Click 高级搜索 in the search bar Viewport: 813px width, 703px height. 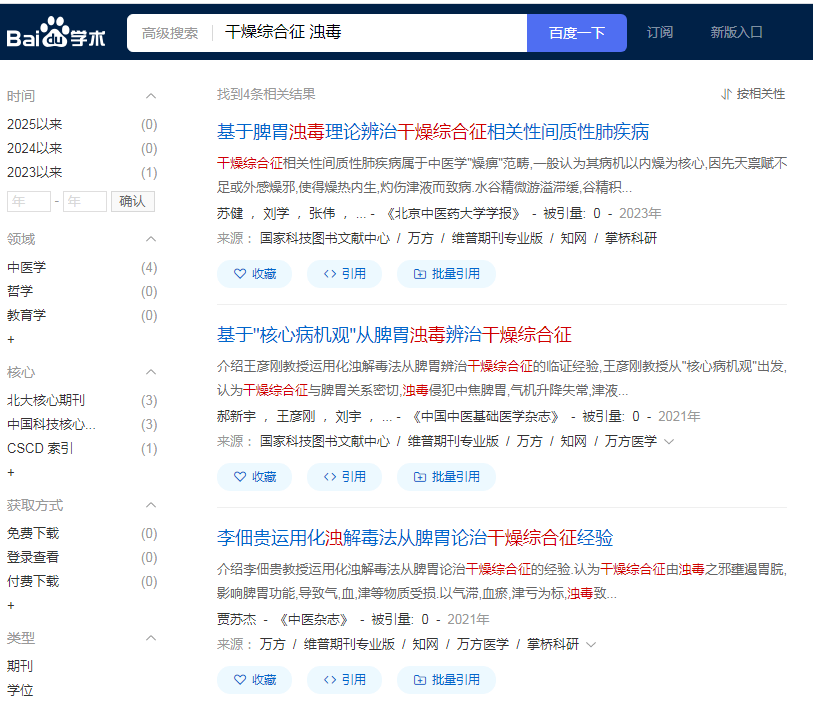[x=170, y=33]
